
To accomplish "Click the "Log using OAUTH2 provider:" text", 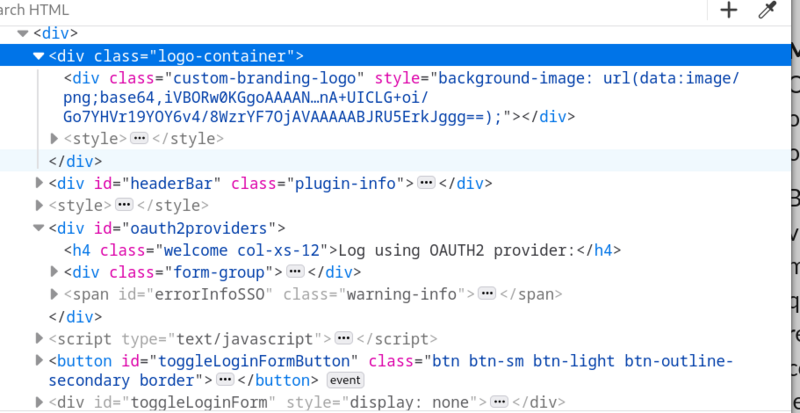I will pos(458,250).
